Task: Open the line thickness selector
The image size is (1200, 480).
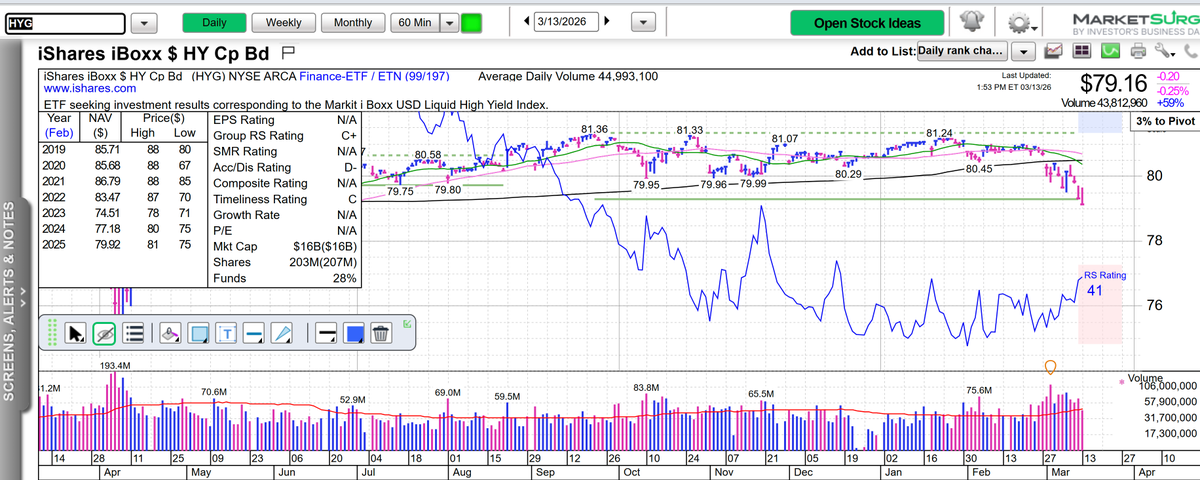Action: [324, 333]
